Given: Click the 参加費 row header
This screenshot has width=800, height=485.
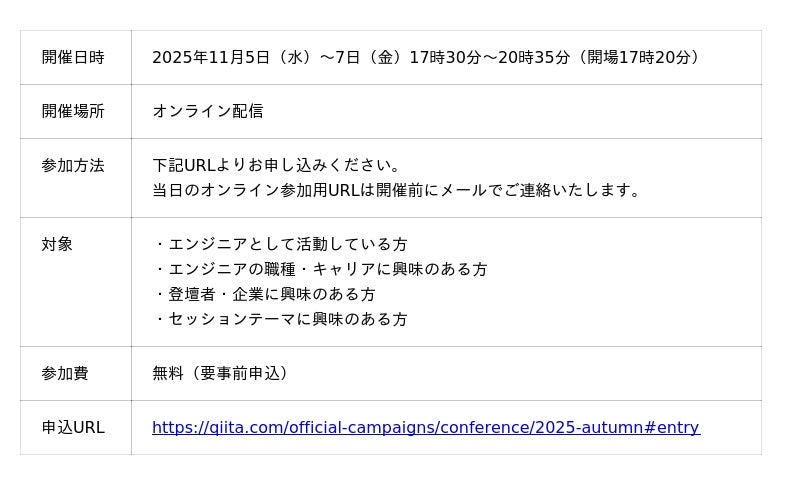Looking at the screenshot, I should tap(64, 374).
